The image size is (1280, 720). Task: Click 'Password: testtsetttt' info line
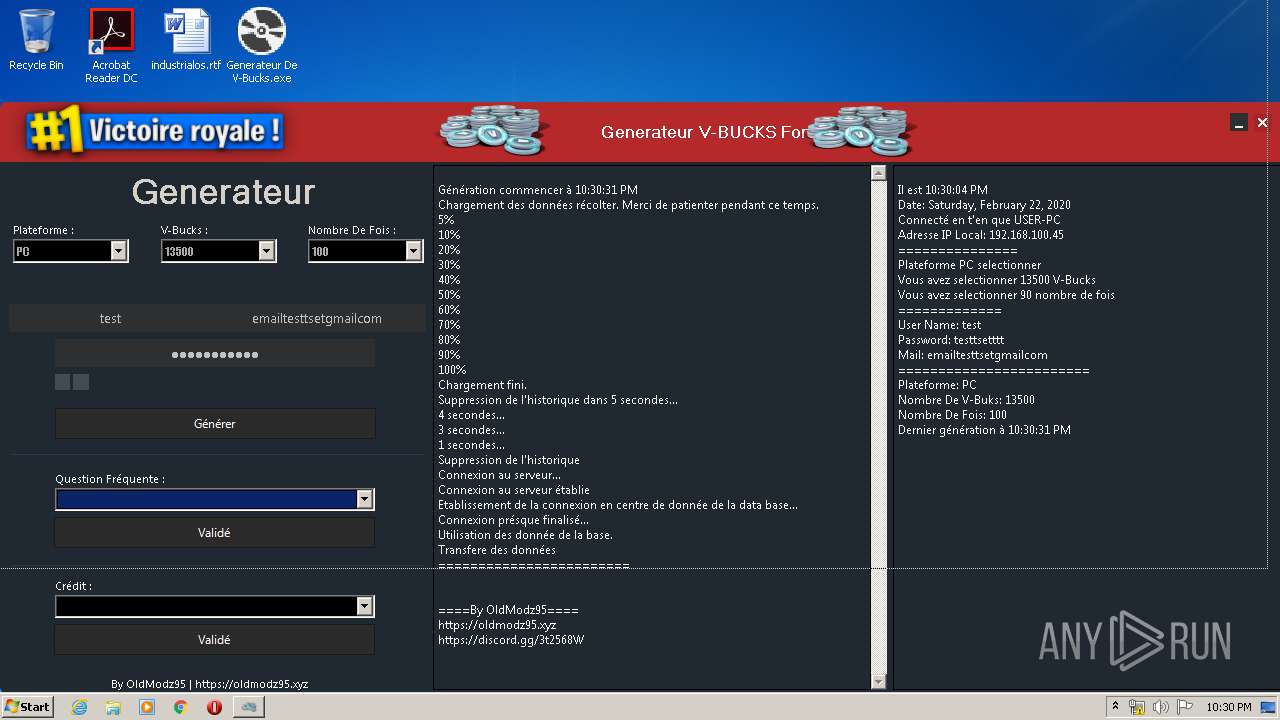click(951, 340)
